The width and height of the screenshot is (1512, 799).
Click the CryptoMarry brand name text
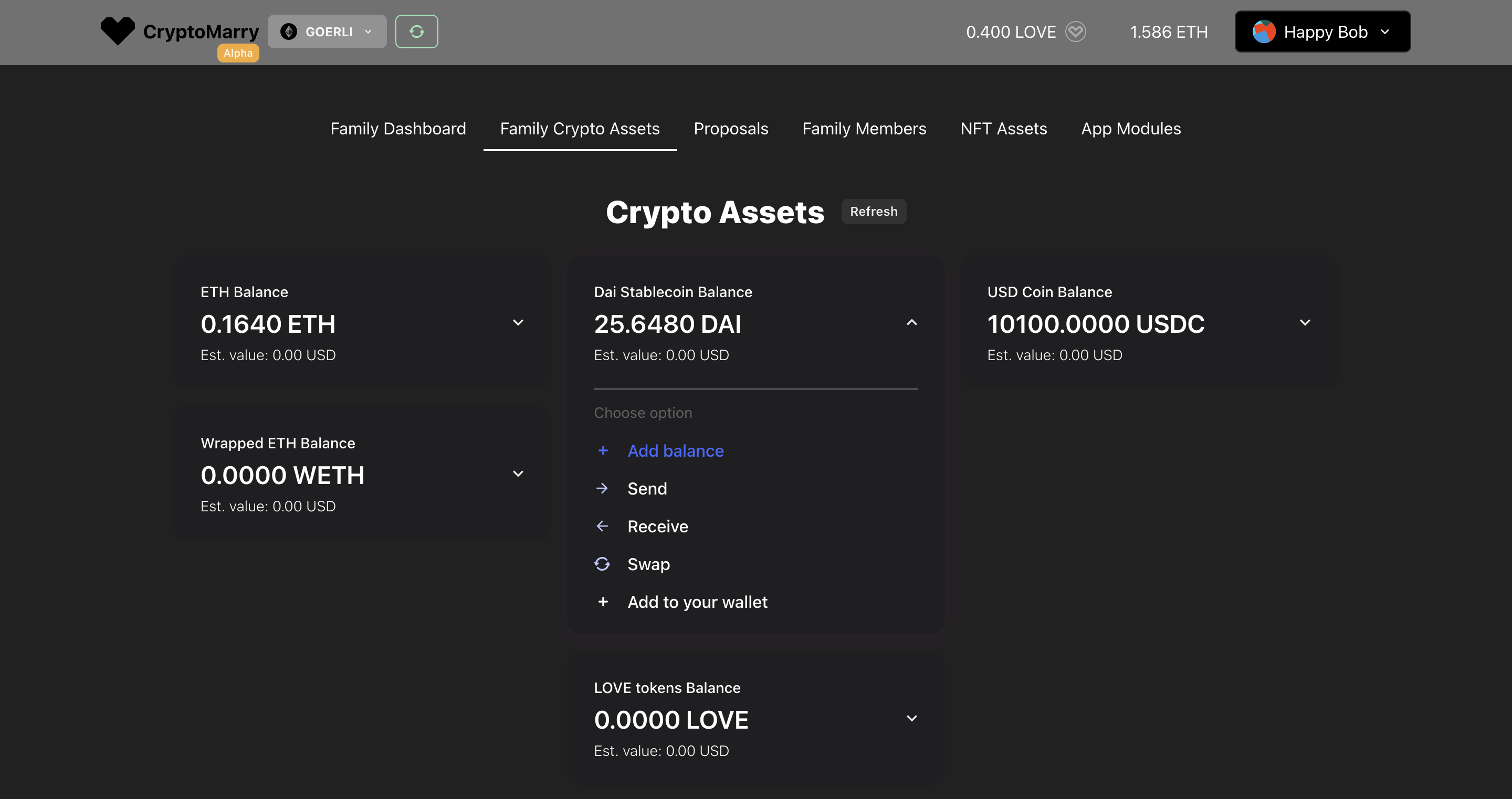(201, 31)
